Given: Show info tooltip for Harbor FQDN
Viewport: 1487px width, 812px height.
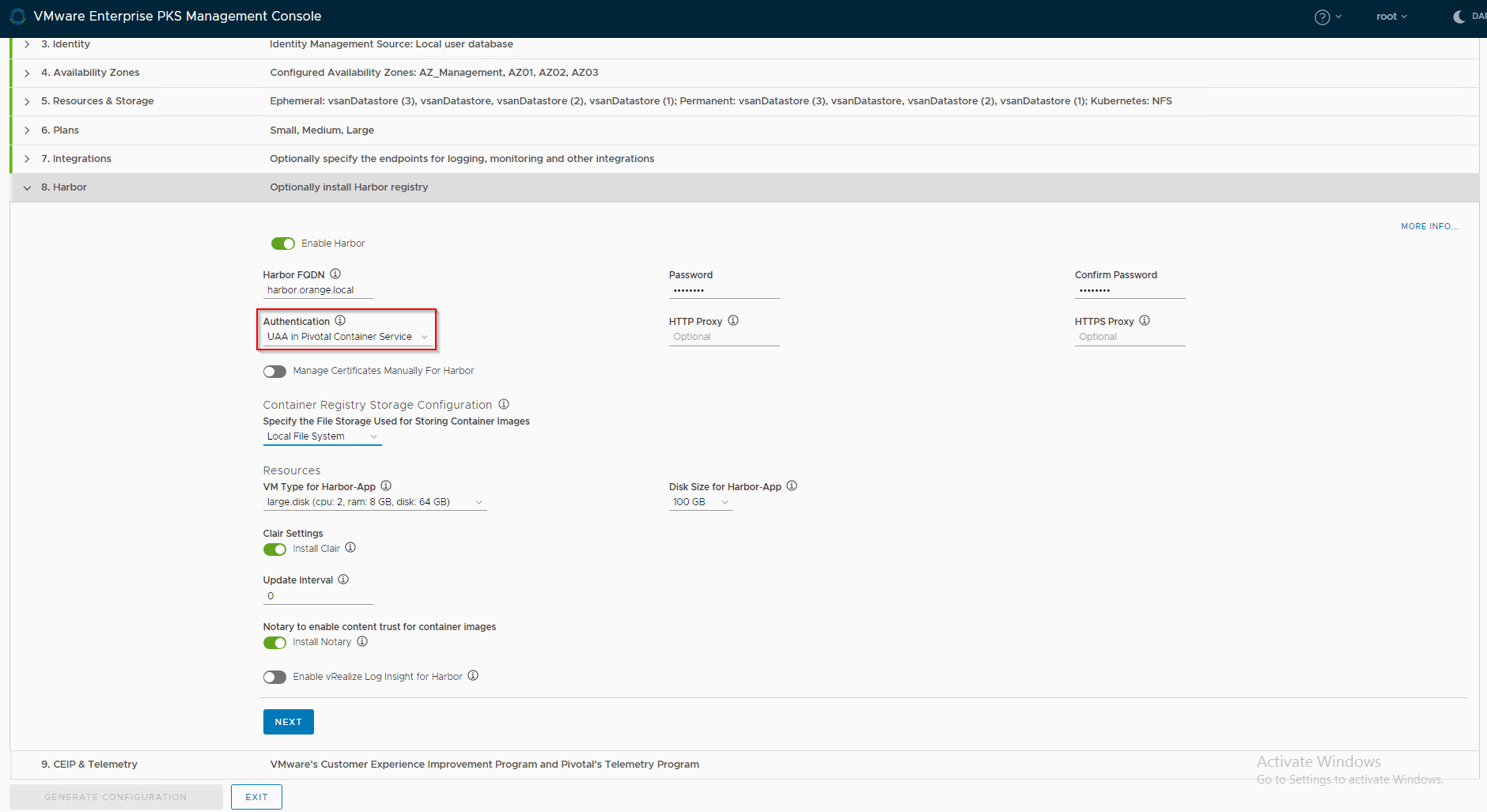Looking at the screenshot, I should (x=335, y=274).
